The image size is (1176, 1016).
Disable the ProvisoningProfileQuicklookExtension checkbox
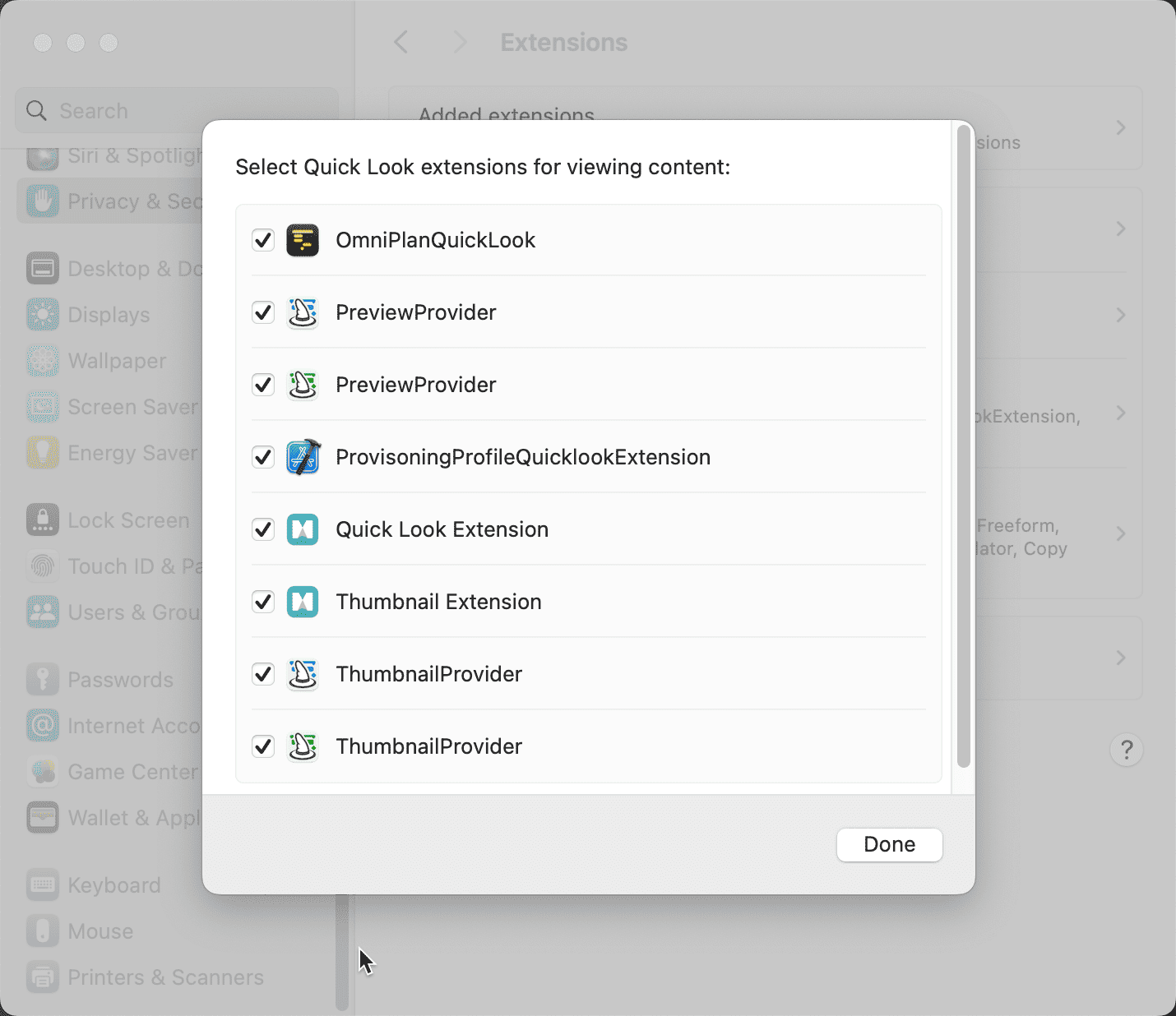pos(263,457)
